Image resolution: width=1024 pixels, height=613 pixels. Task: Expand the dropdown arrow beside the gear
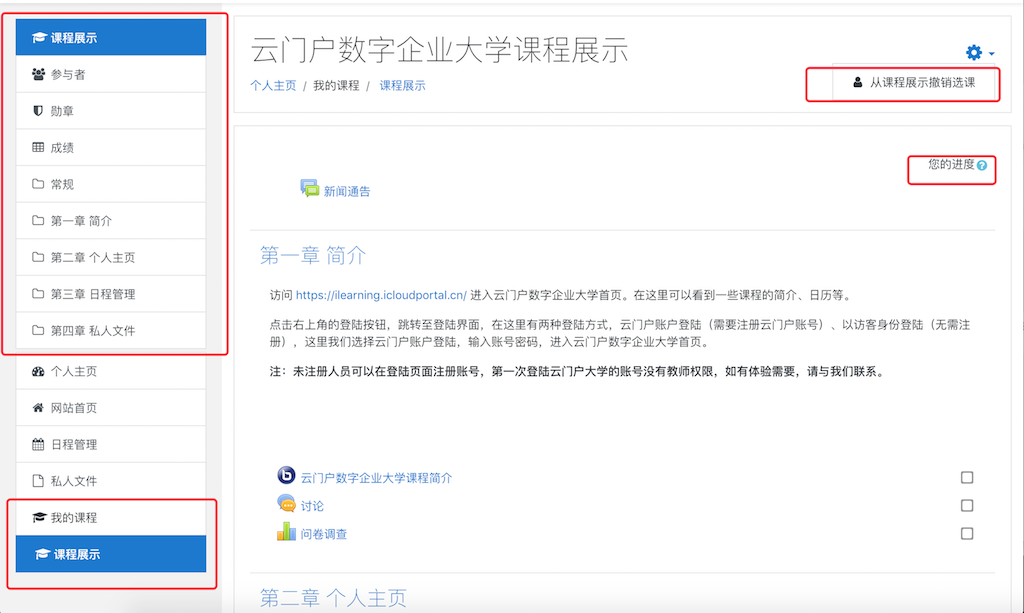pyautogui.click(x=991, y=54)
